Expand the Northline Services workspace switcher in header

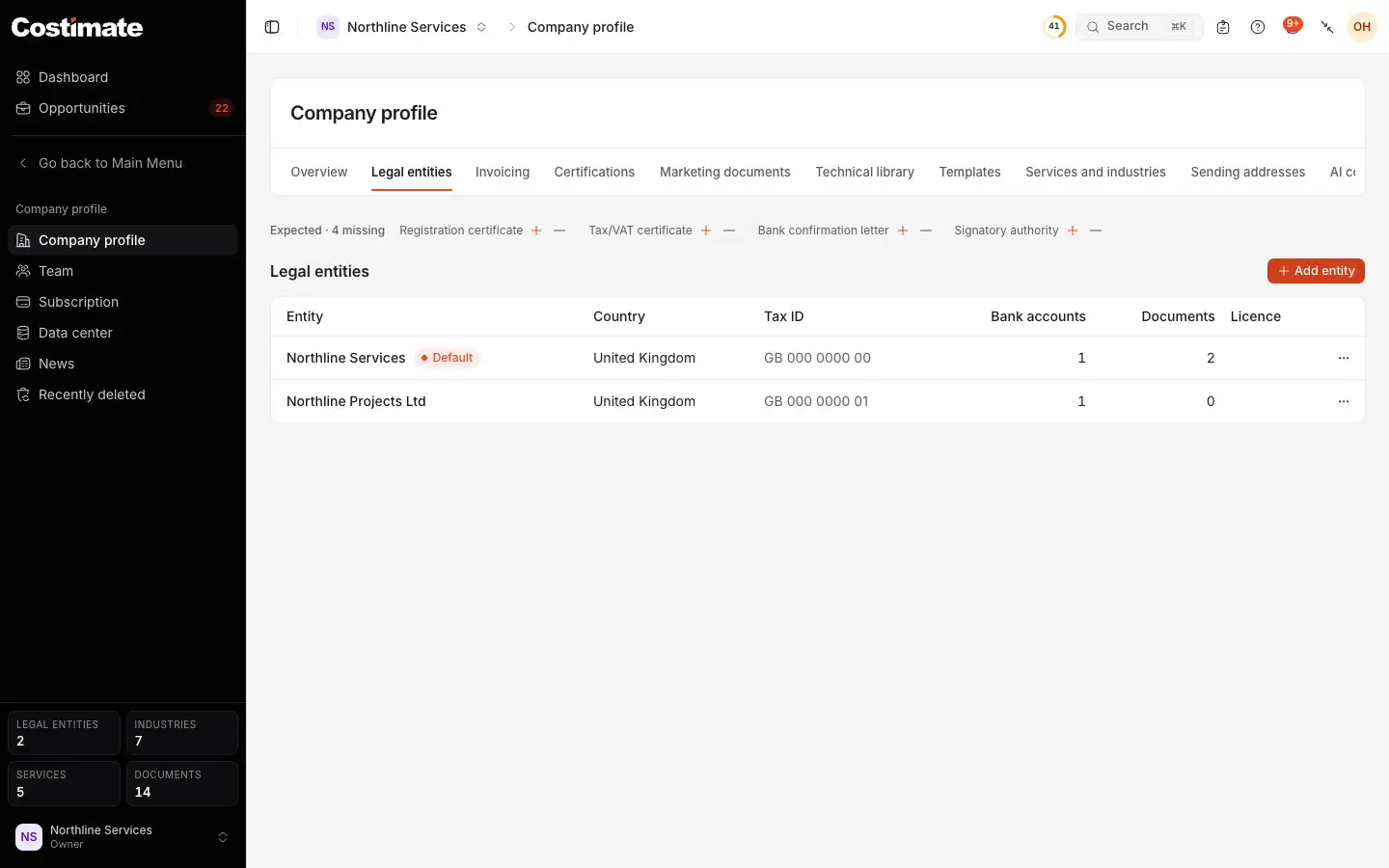481,27
